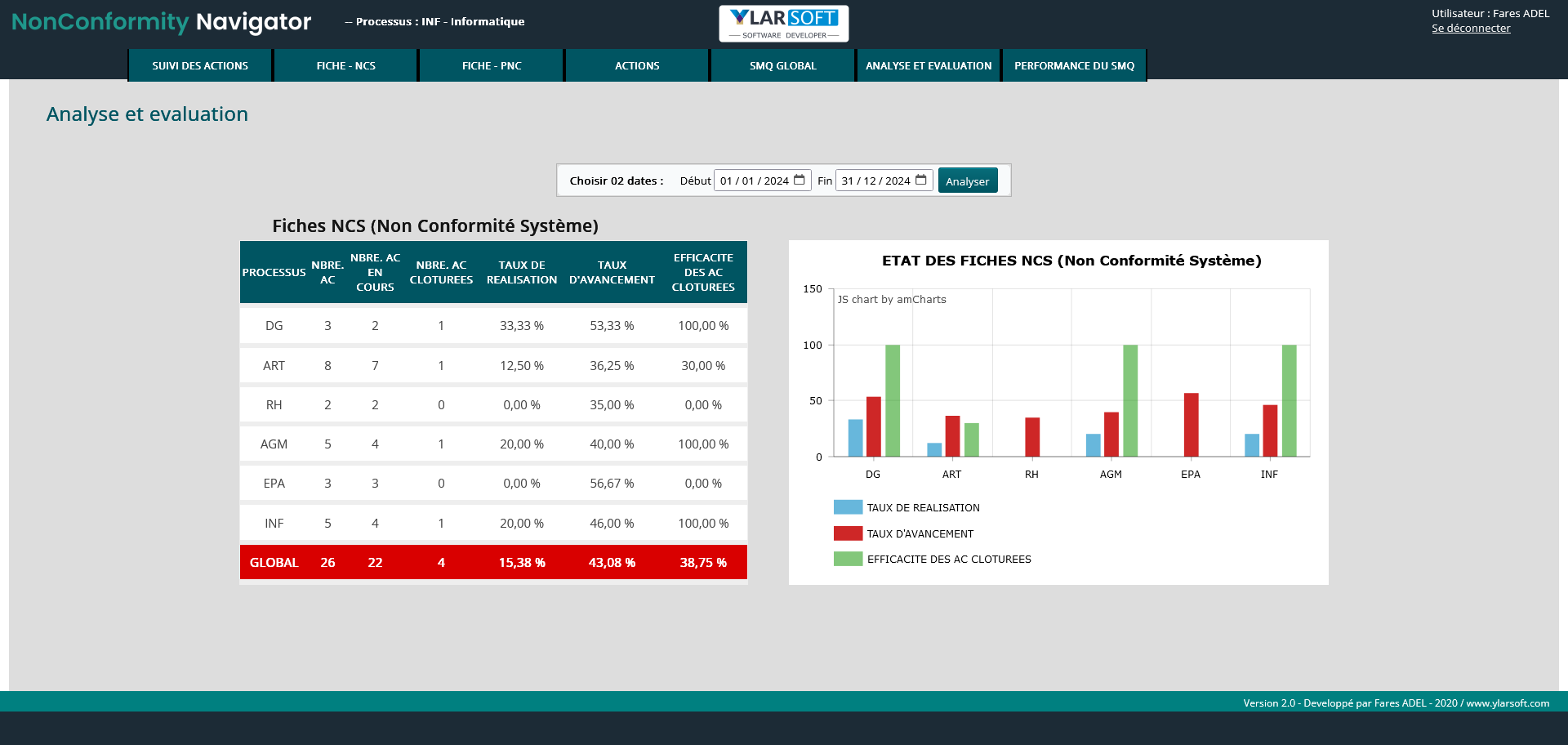Select the DG row label
The height and width of the screenshot is (745, 1568).
274,326
